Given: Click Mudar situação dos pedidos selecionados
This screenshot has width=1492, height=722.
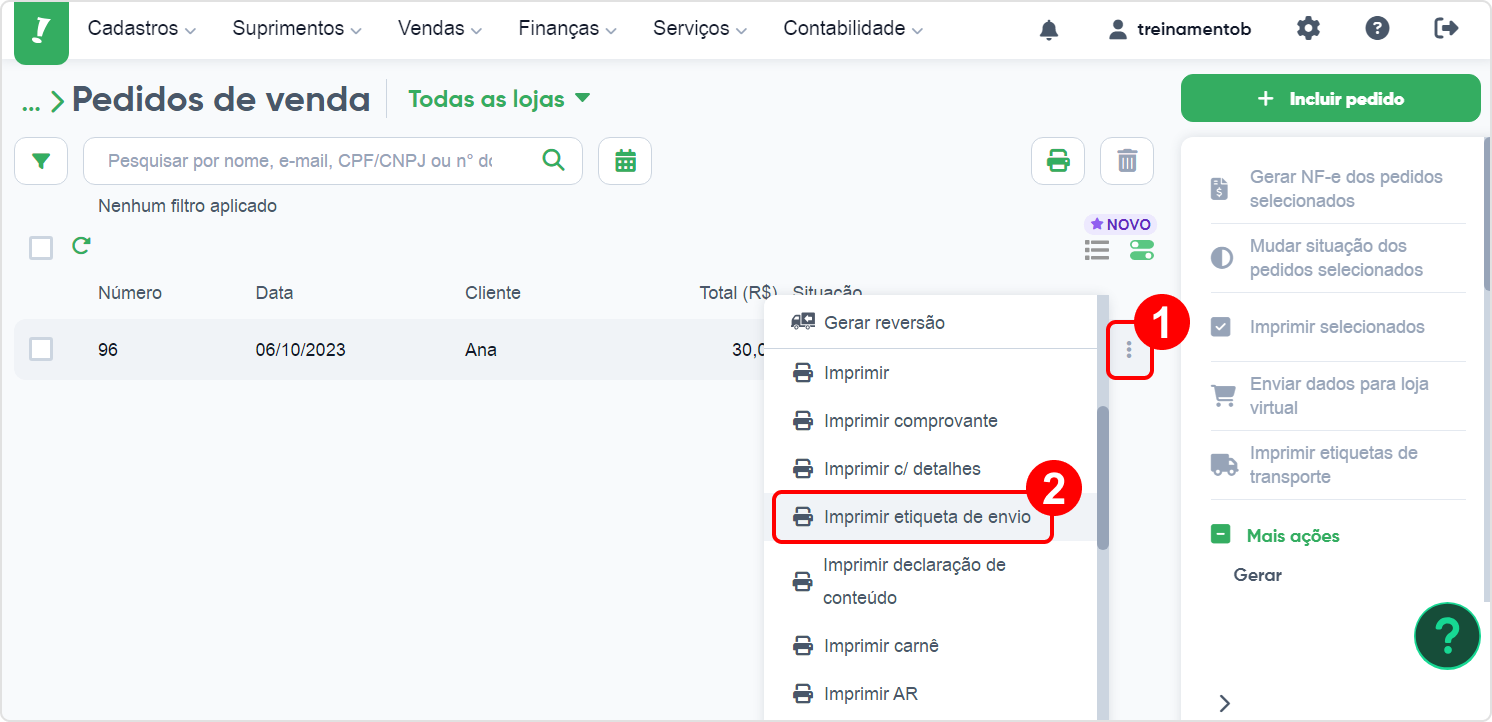Looking at the screenshot, I should tap(1338, 258).
